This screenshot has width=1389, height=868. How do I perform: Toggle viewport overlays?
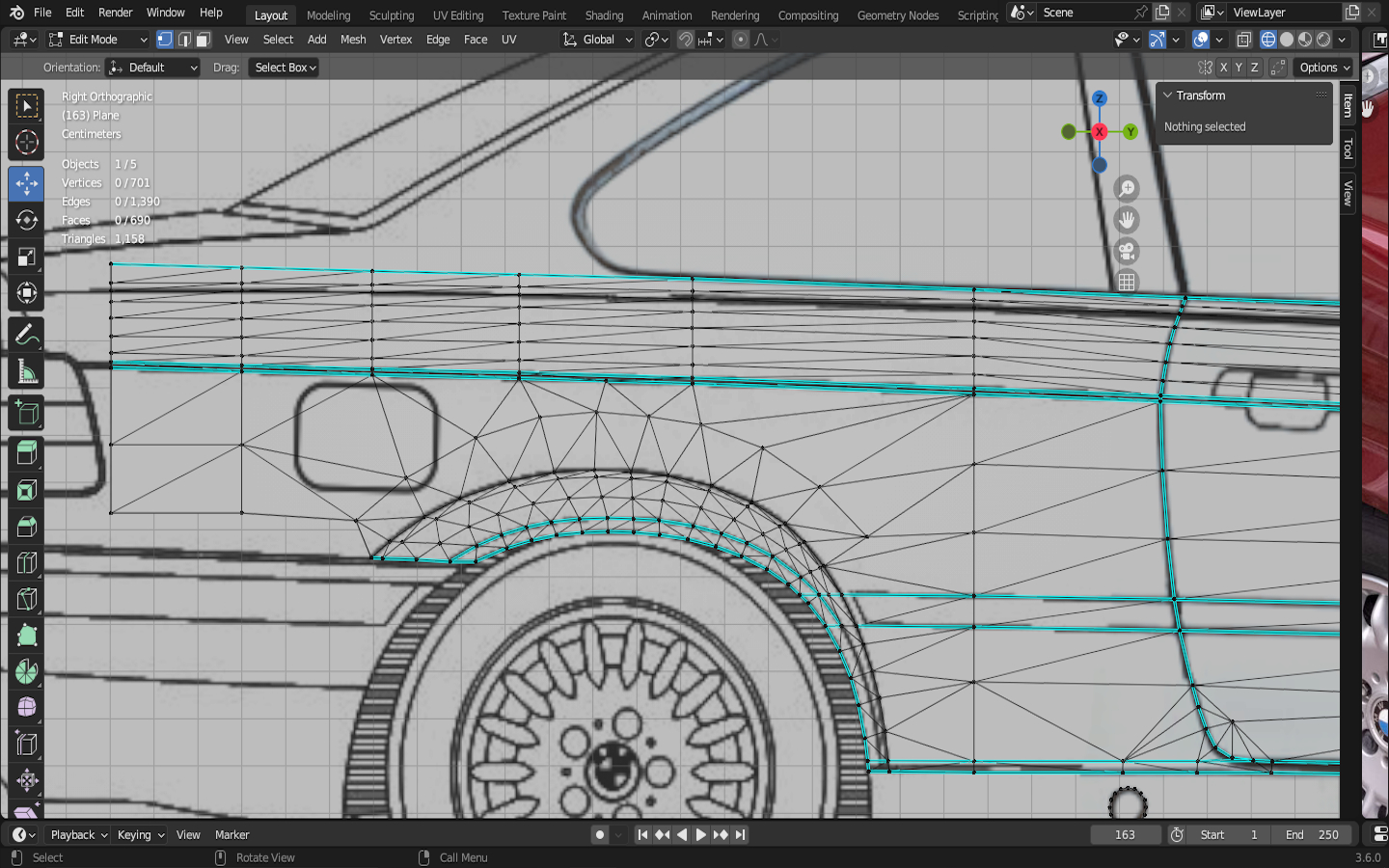click(x=1201, y=40)
